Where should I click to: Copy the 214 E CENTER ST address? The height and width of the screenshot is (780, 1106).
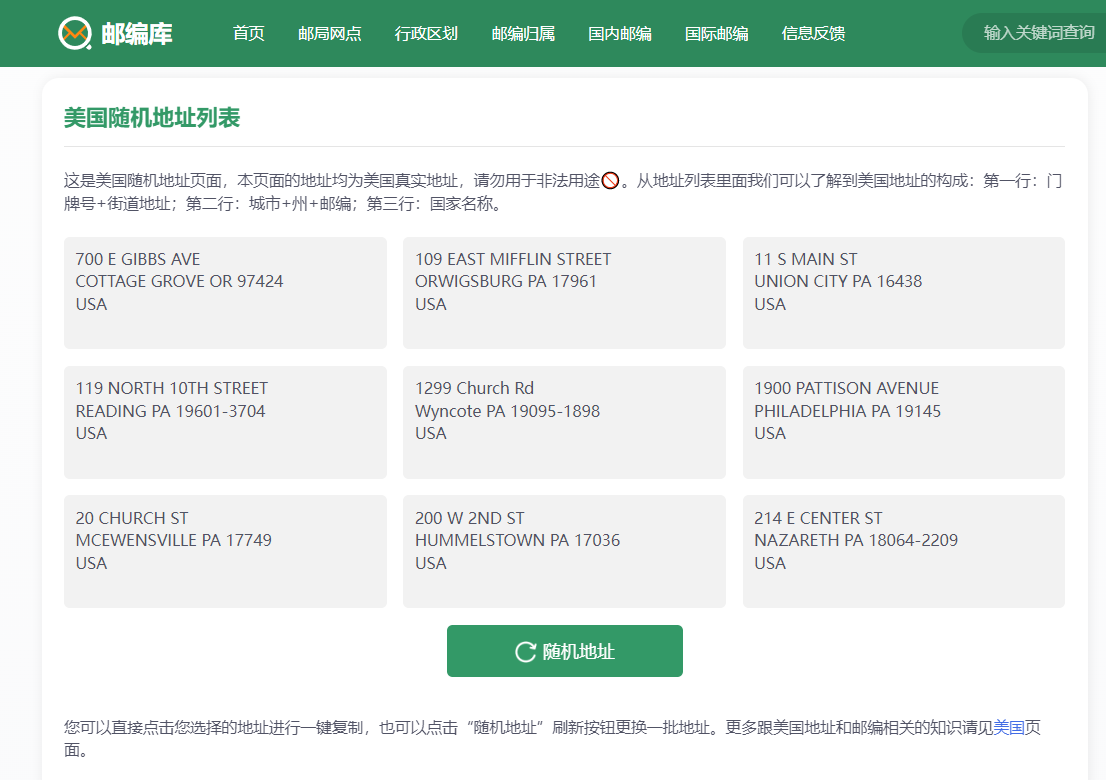point(903,551)
